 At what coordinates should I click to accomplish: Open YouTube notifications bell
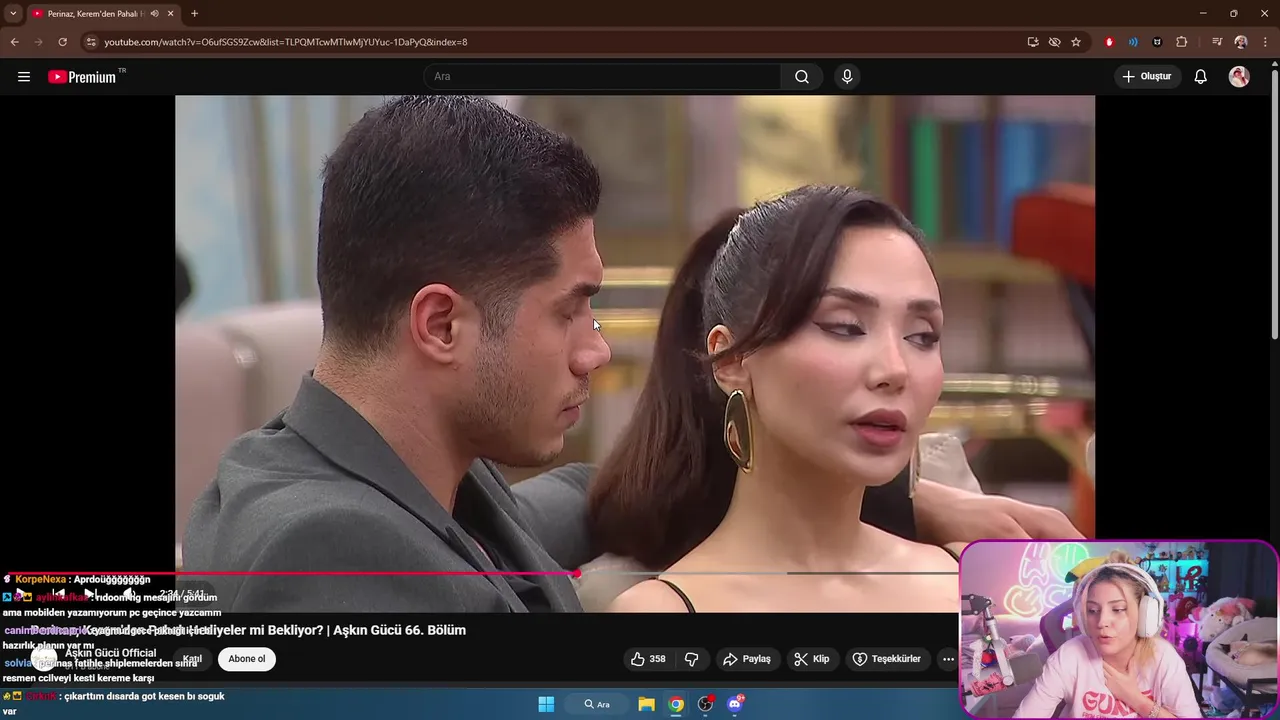[1201, 77]
